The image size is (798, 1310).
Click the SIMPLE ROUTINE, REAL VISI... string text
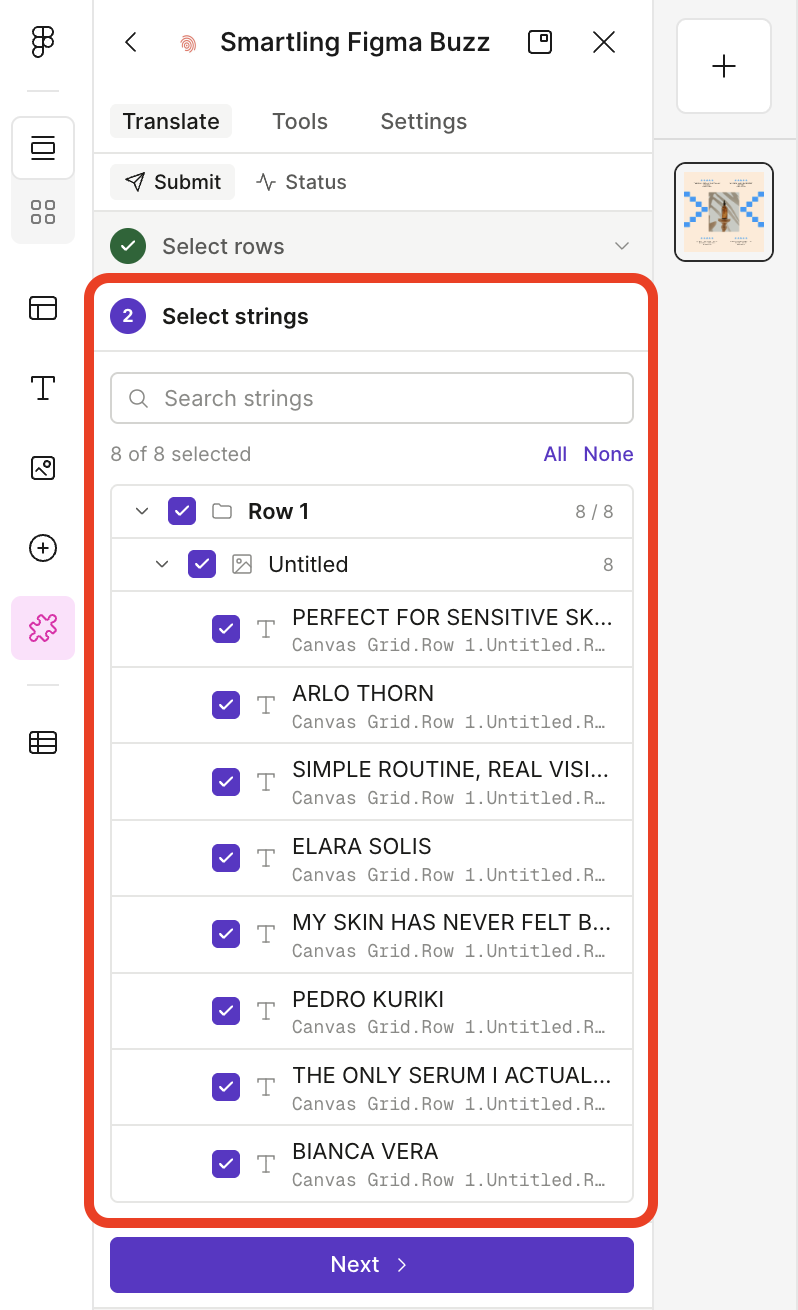[450, 769]
